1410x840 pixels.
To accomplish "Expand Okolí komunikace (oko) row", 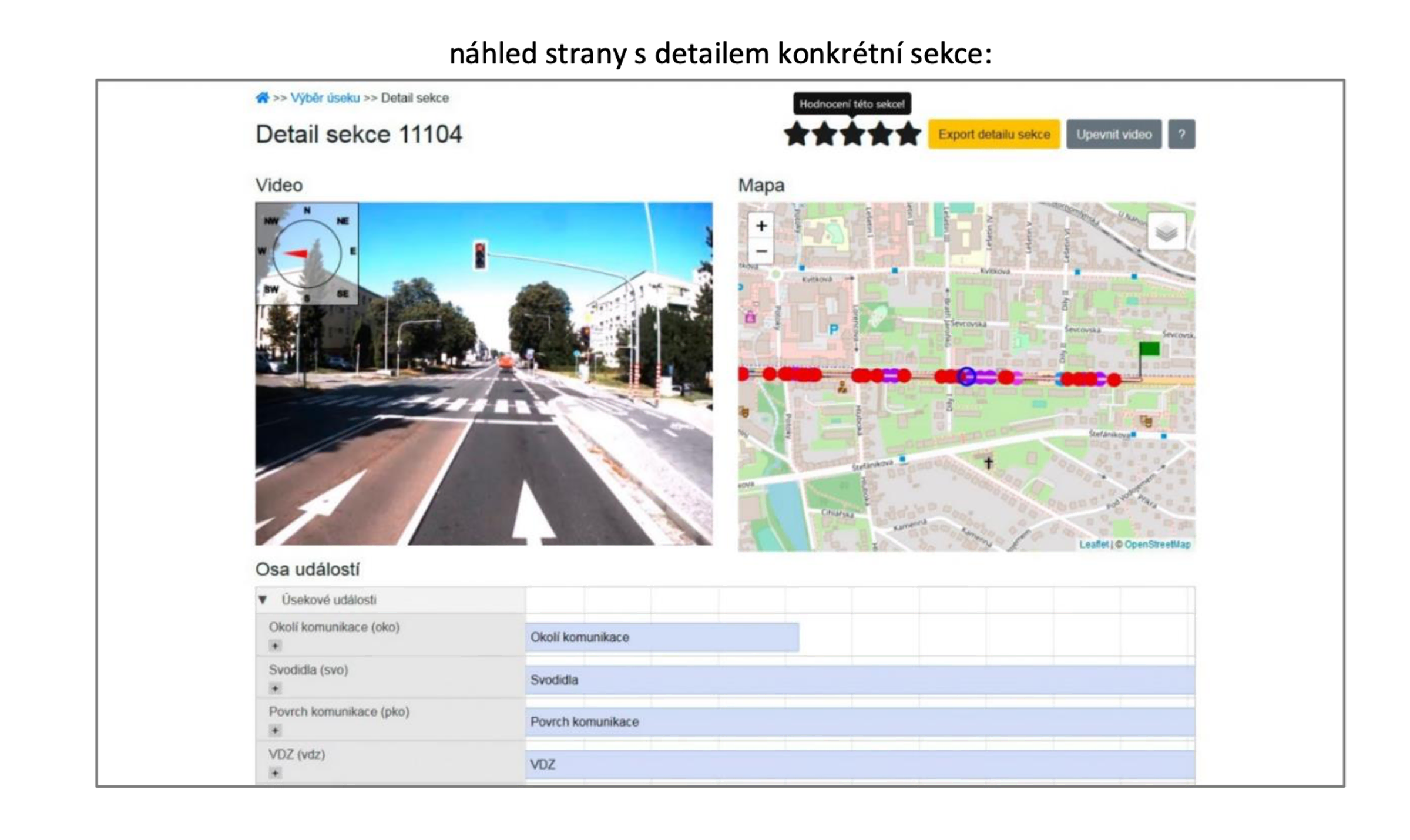I will click(275, 646).
